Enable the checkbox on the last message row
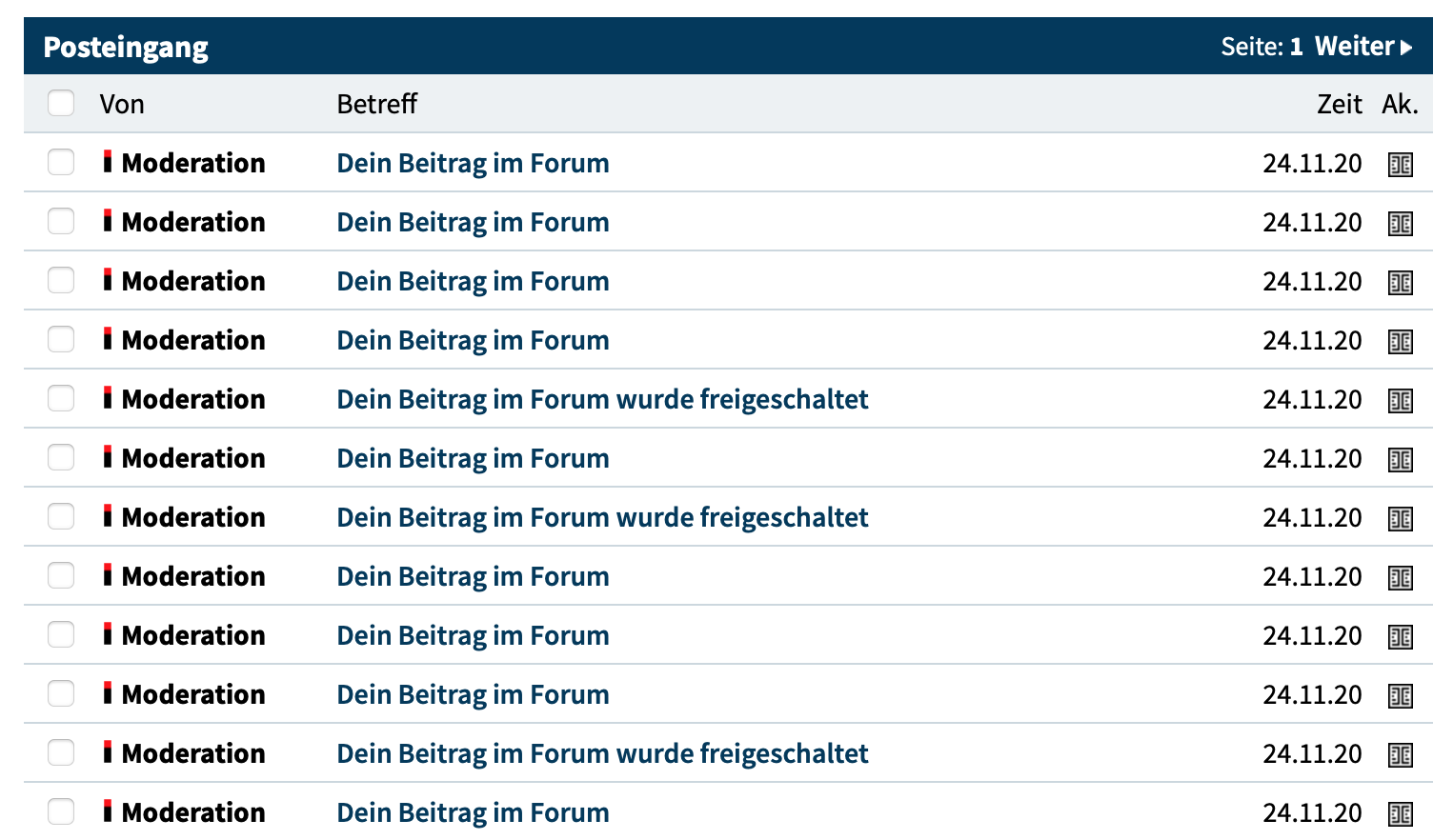Screen dimensions: 1433x840 coord(60,810)
